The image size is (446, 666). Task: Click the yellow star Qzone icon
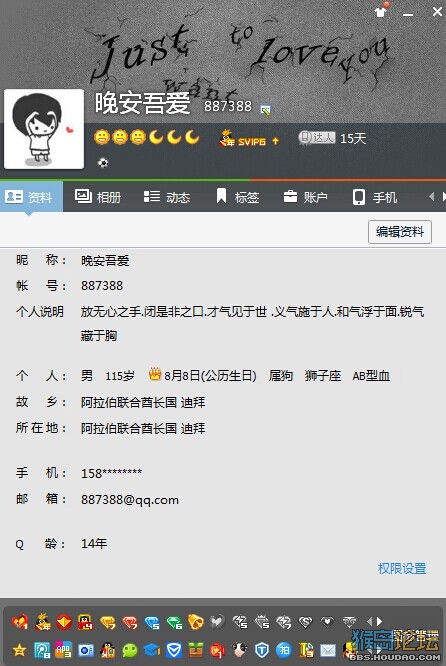(19, 650)
